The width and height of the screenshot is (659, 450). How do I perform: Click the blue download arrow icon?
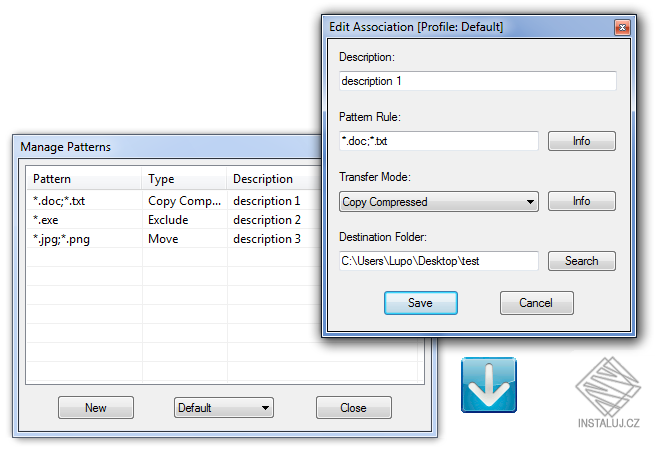pyautogui.click(x=489, y=385)
